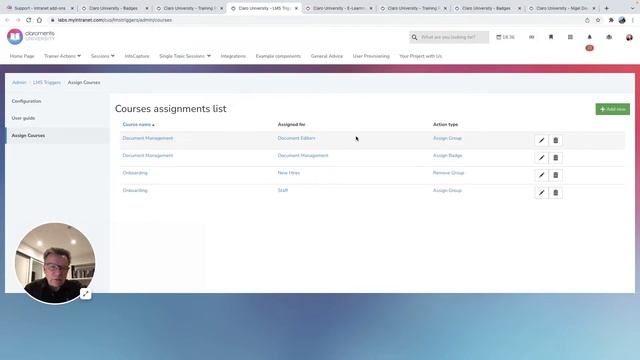Click the Assigned for column header
Screen dimensions: 640x360
point(291,124)
